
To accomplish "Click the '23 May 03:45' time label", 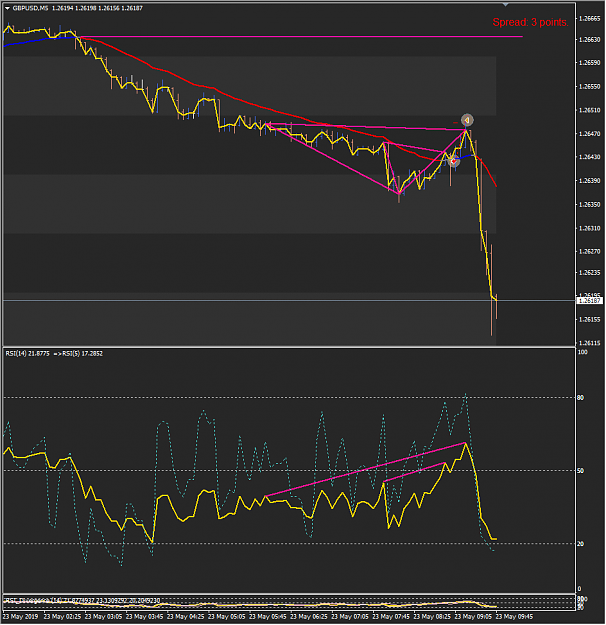I will 144,617.
